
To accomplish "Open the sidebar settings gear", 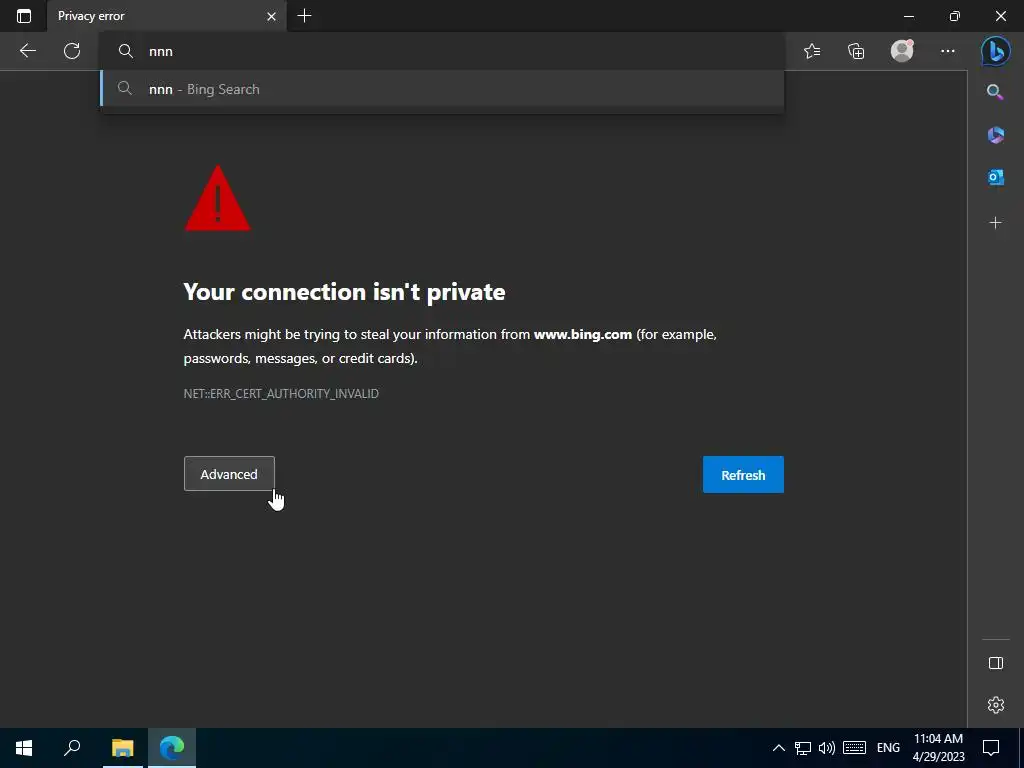I will tap(996, 705).
